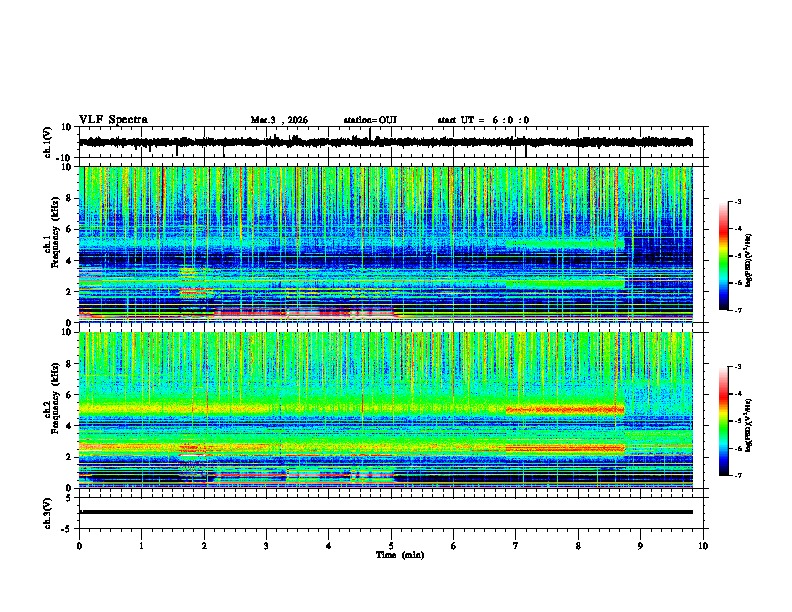Image resolution: width=792 pixels, height=612 pixels.
Task: Click the red low-frequency emission in ch.1 near minute 4
Action: (x=303, y=313)
